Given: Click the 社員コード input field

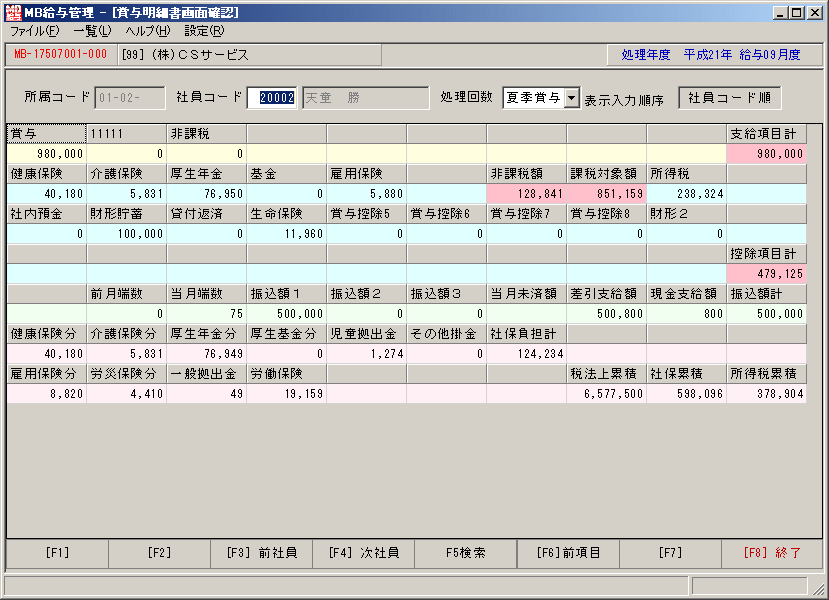Looking at the screenshot, I should pos(272,98).
